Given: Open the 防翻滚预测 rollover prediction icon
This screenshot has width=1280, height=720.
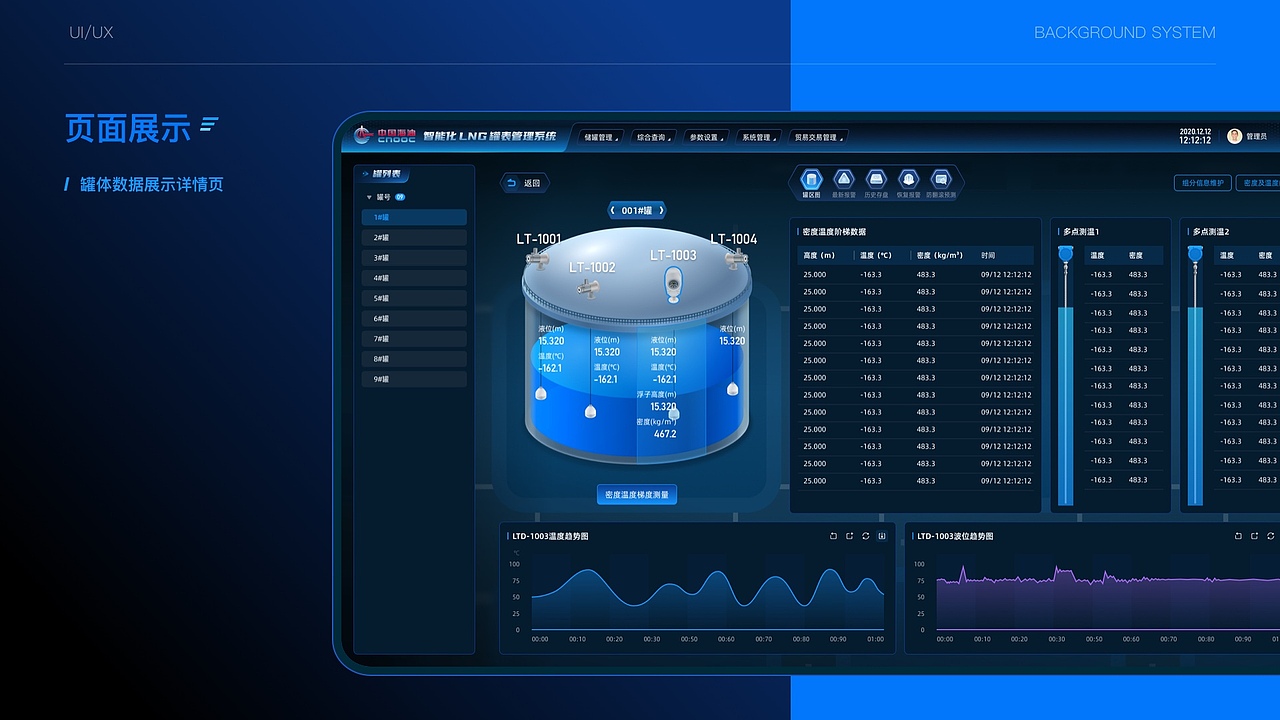Looking at the screenshot, I should (x=940, y=180).
